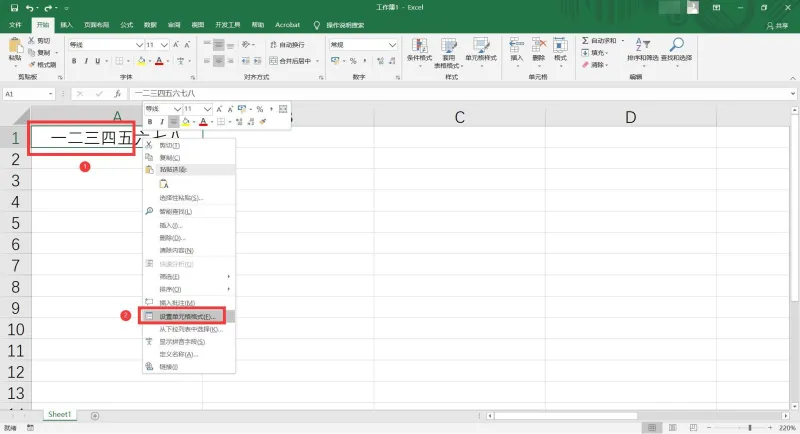Switch to the Formulas (公式) ribbon tab
Screen dimensions: 800x434
[x=127, y=24]
